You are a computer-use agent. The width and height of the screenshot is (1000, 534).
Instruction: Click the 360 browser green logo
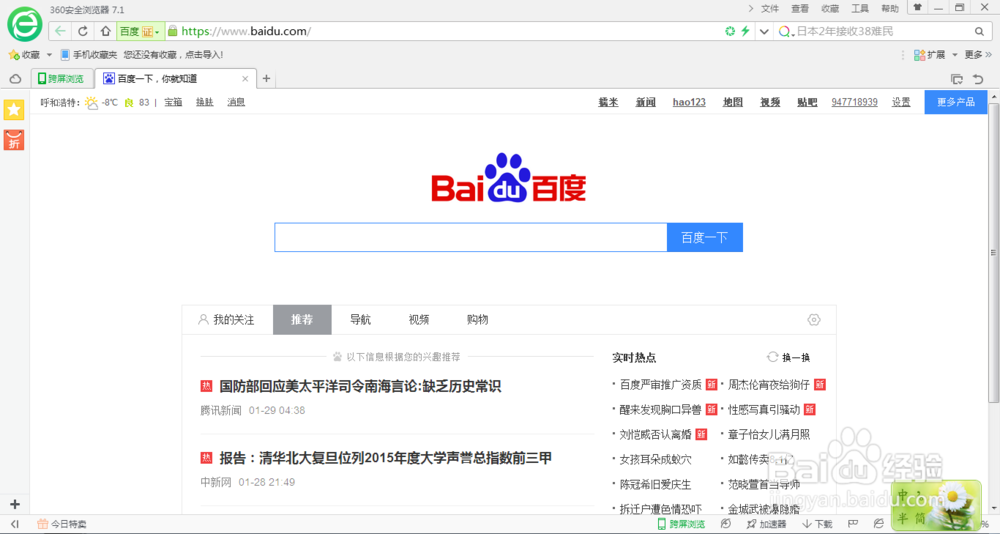(x=24, y=24)
